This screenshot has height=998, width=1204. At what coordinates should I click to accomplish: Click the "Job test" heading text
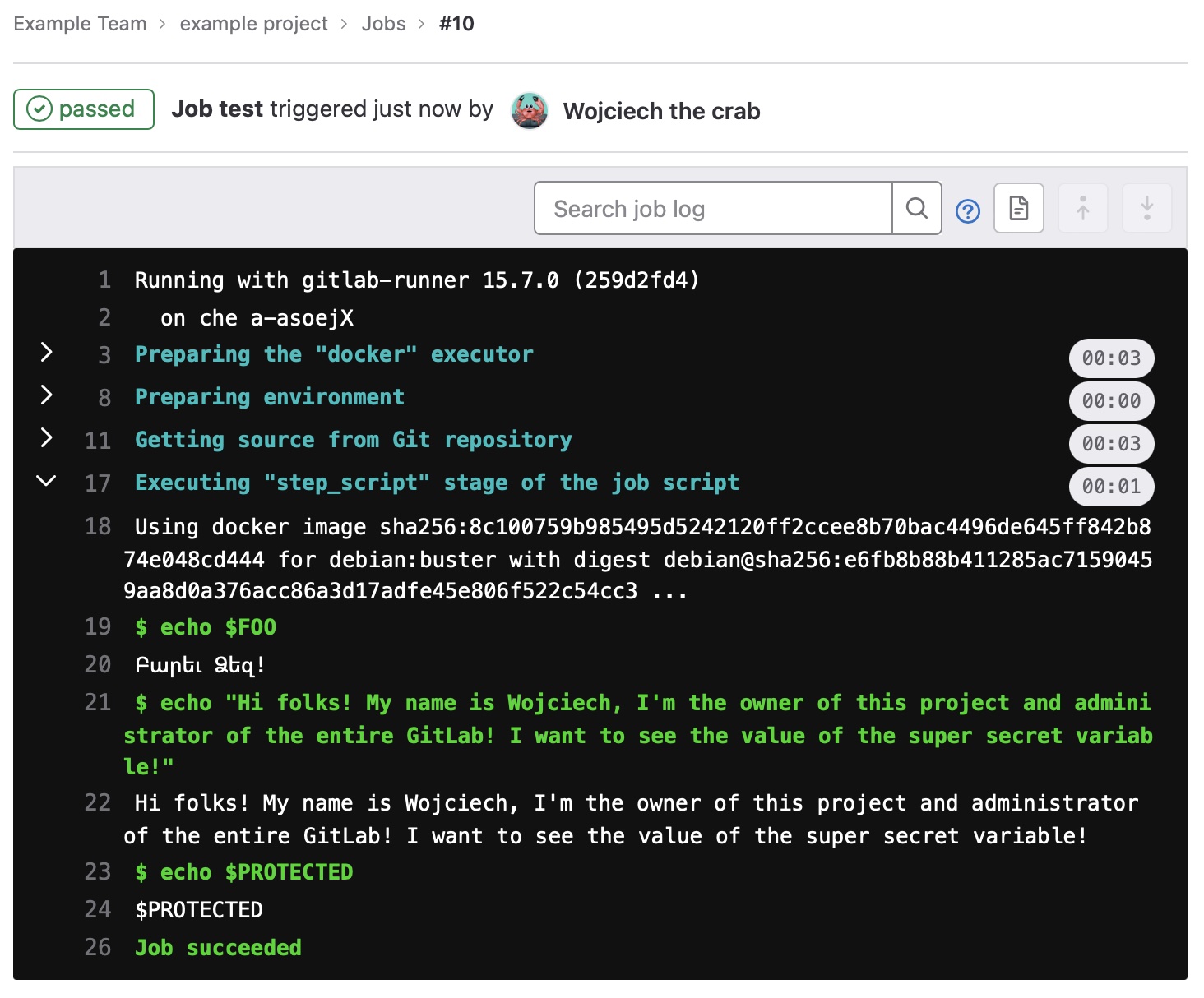[217, 109]
